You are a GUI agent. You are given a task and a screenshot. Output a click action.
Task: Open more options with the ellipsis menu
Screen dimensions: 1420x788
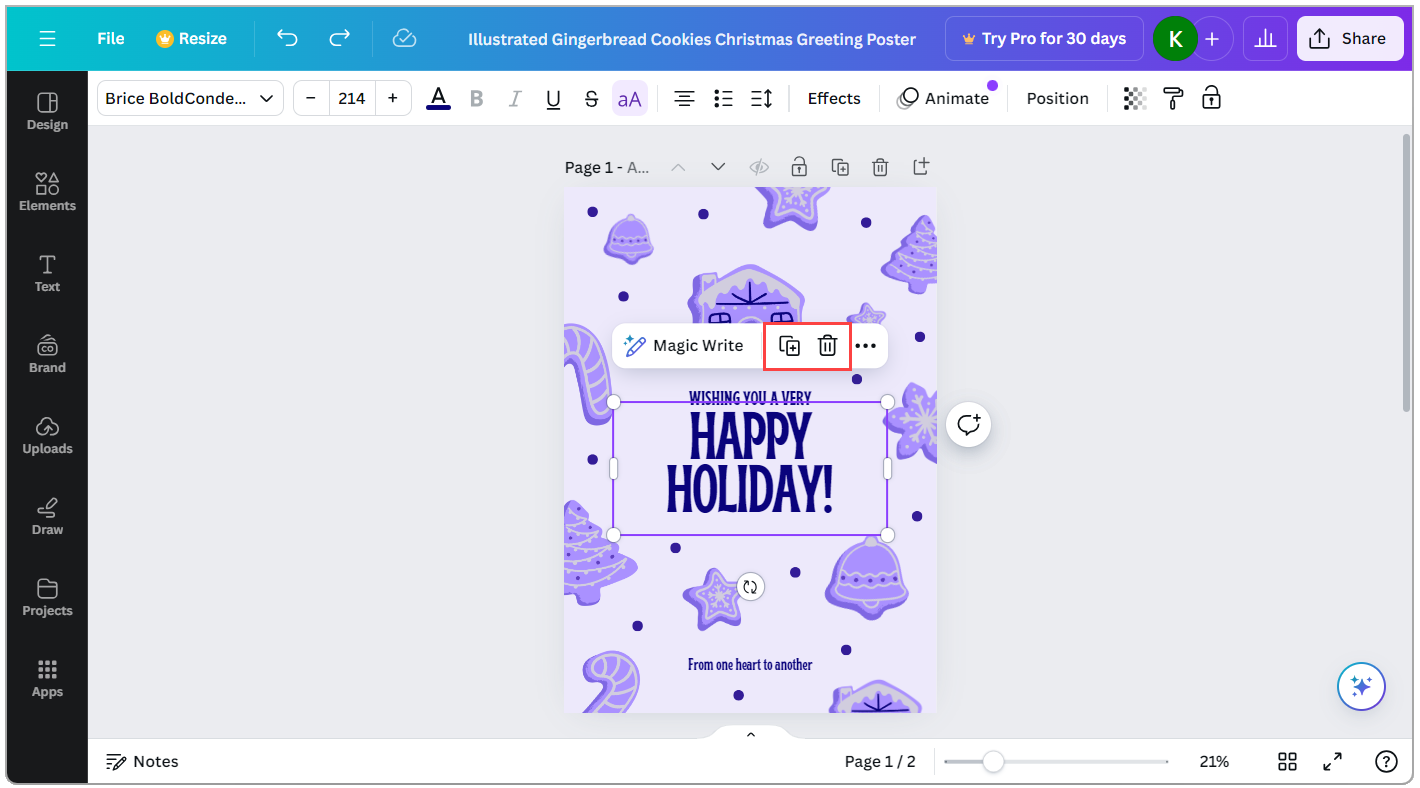[x=866, y=345]
